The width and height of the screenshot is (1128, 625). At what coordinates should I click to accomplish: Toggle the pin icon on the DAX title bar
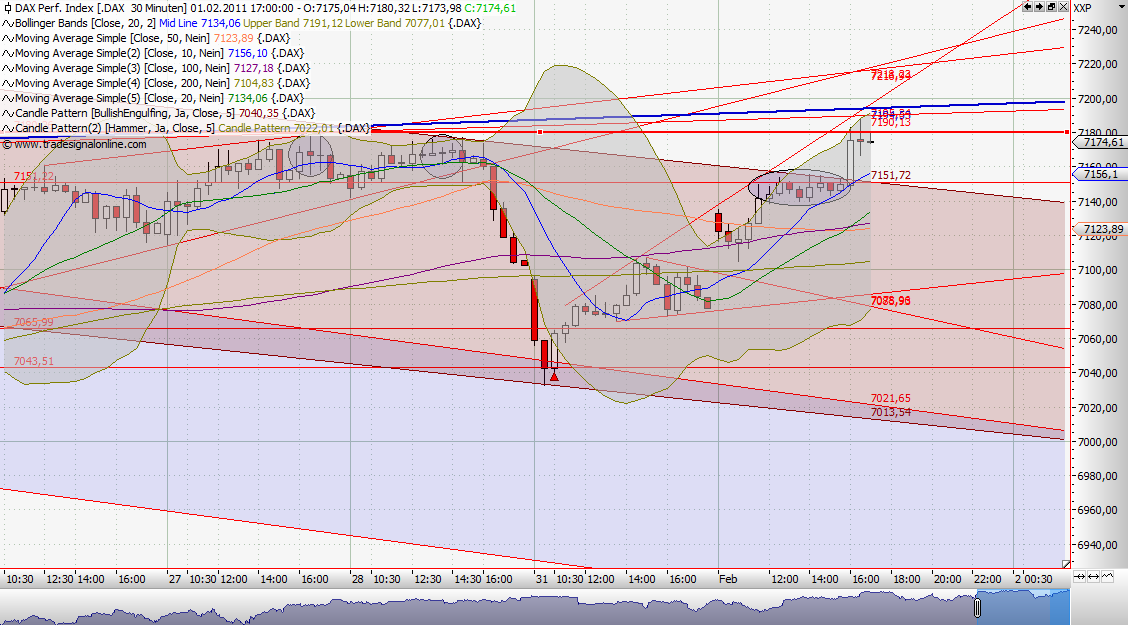(8, 8)
